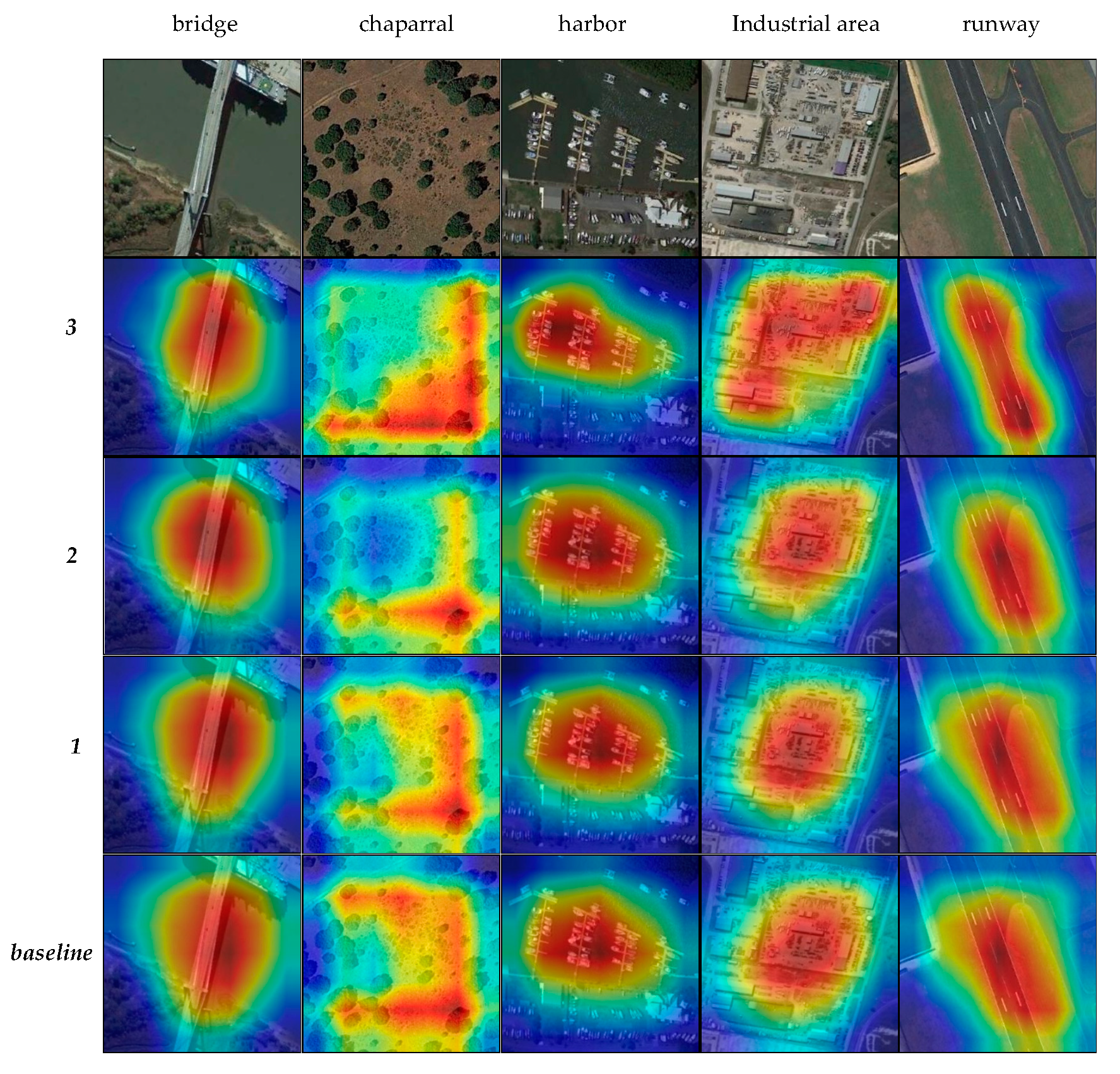Click the original bridge satellite image
This screenshot has height=1074, width=1120.
pyautogui.click(x=202, y=158)
